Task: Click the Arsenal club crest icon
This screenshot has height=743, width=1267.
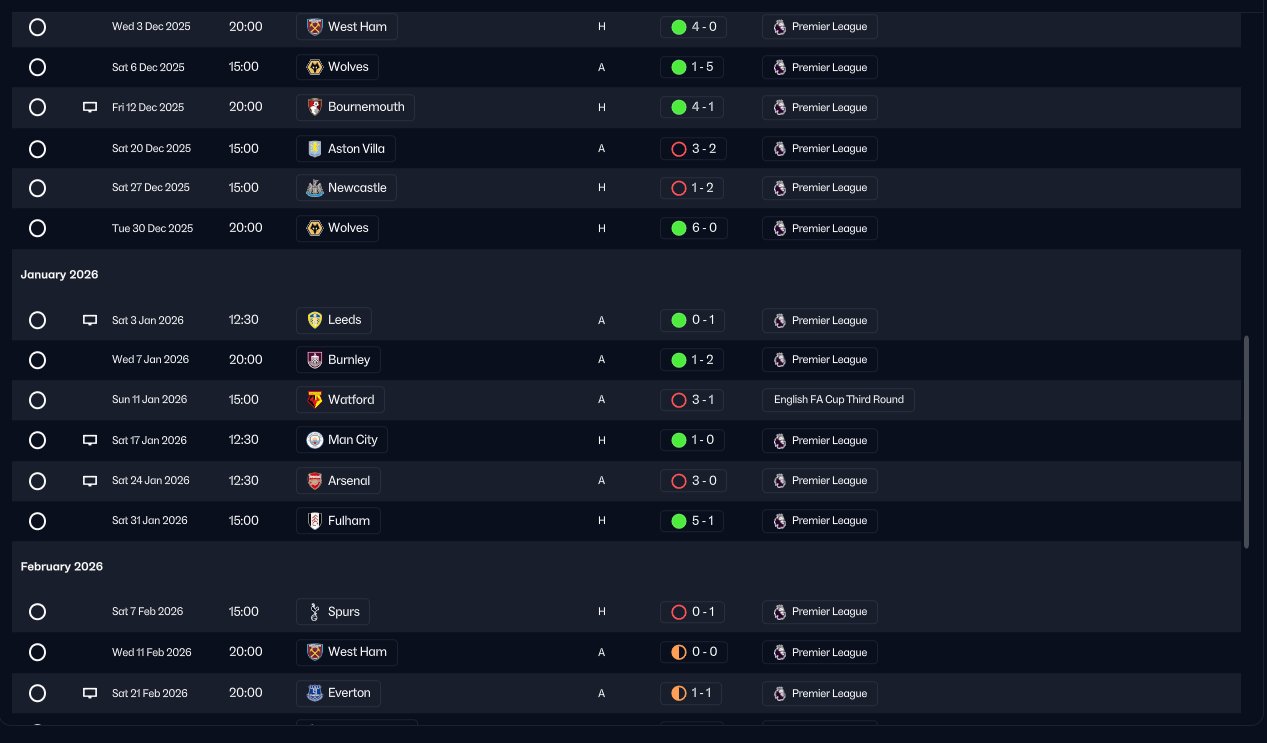Action: (314, 481)
